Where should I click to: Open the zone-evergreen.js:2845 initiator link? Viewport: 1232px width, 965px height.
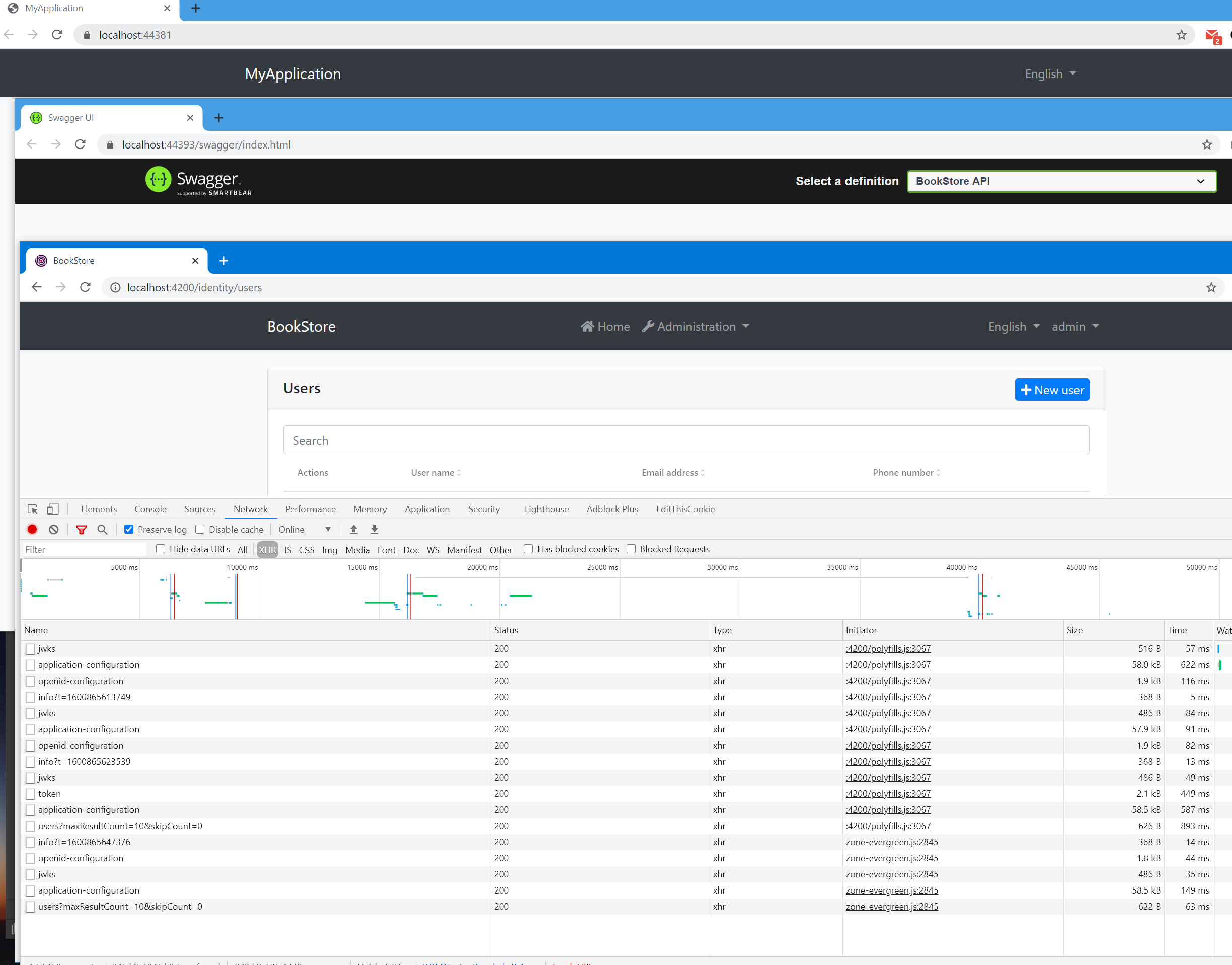click(x=892, y=842)
